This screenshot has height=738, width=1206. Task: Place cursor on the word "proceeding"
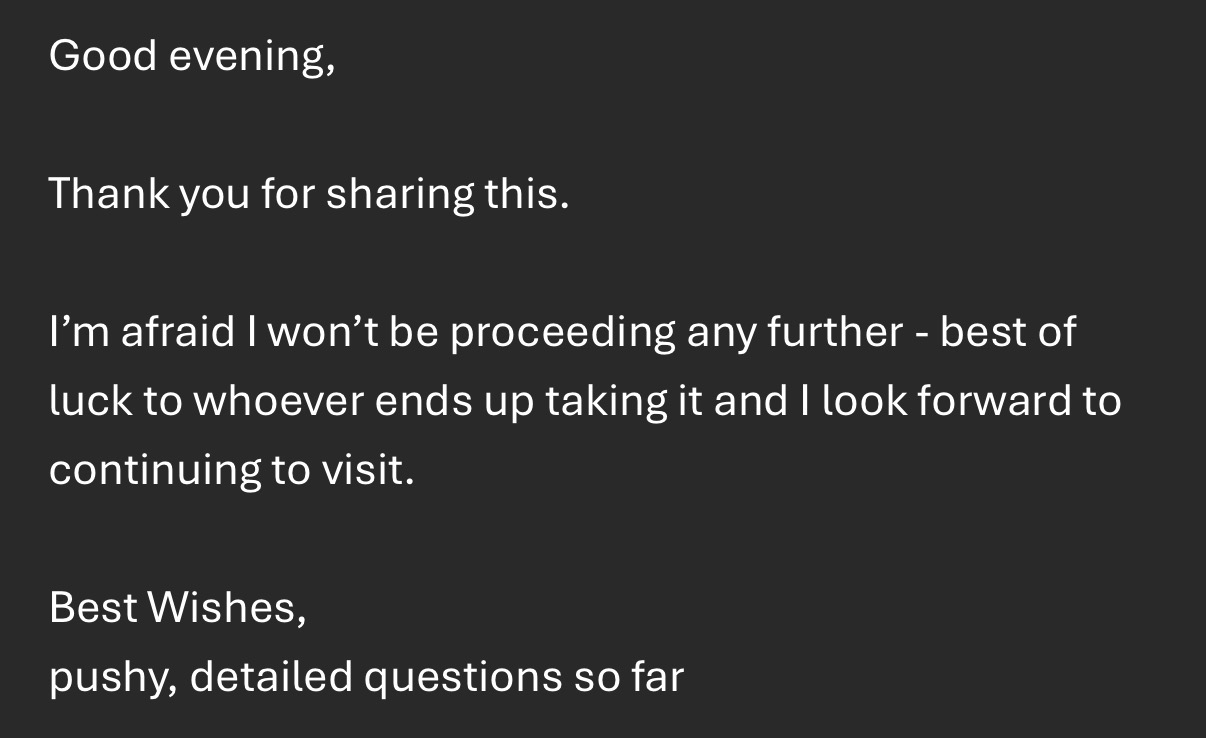point(562,333)
